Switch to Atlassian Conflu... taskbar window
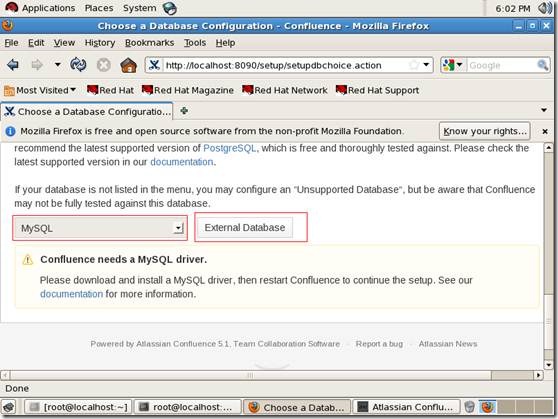This screenshot has width=558, height=419. tap(406, 407)
